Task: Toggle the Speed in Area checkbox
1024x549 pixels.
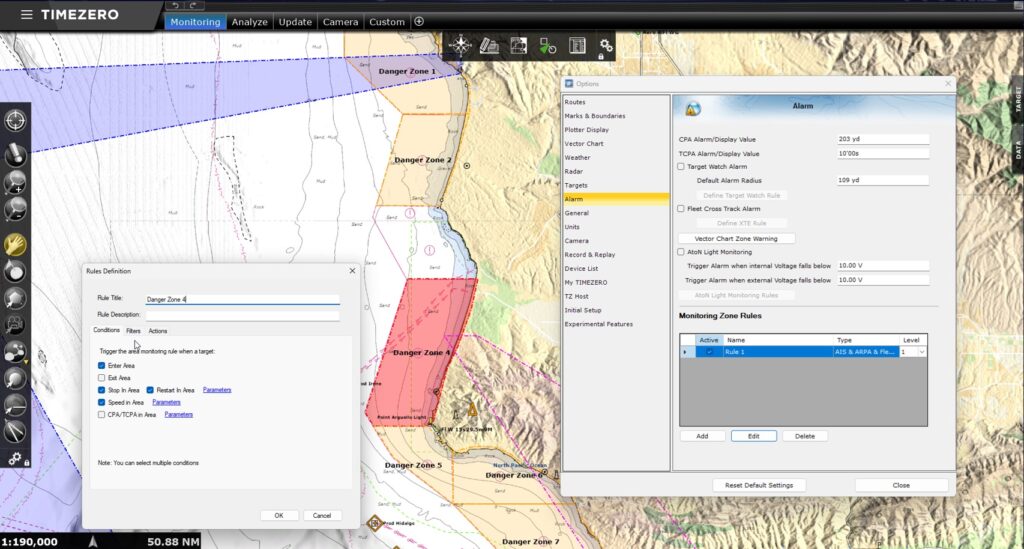Action: tap(101, 402)
